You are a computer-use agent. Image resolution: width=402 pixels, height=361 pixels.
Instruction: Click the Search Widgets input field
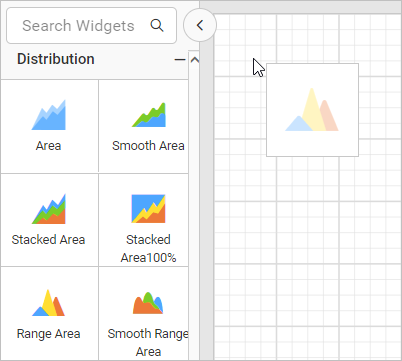(91, 26)
